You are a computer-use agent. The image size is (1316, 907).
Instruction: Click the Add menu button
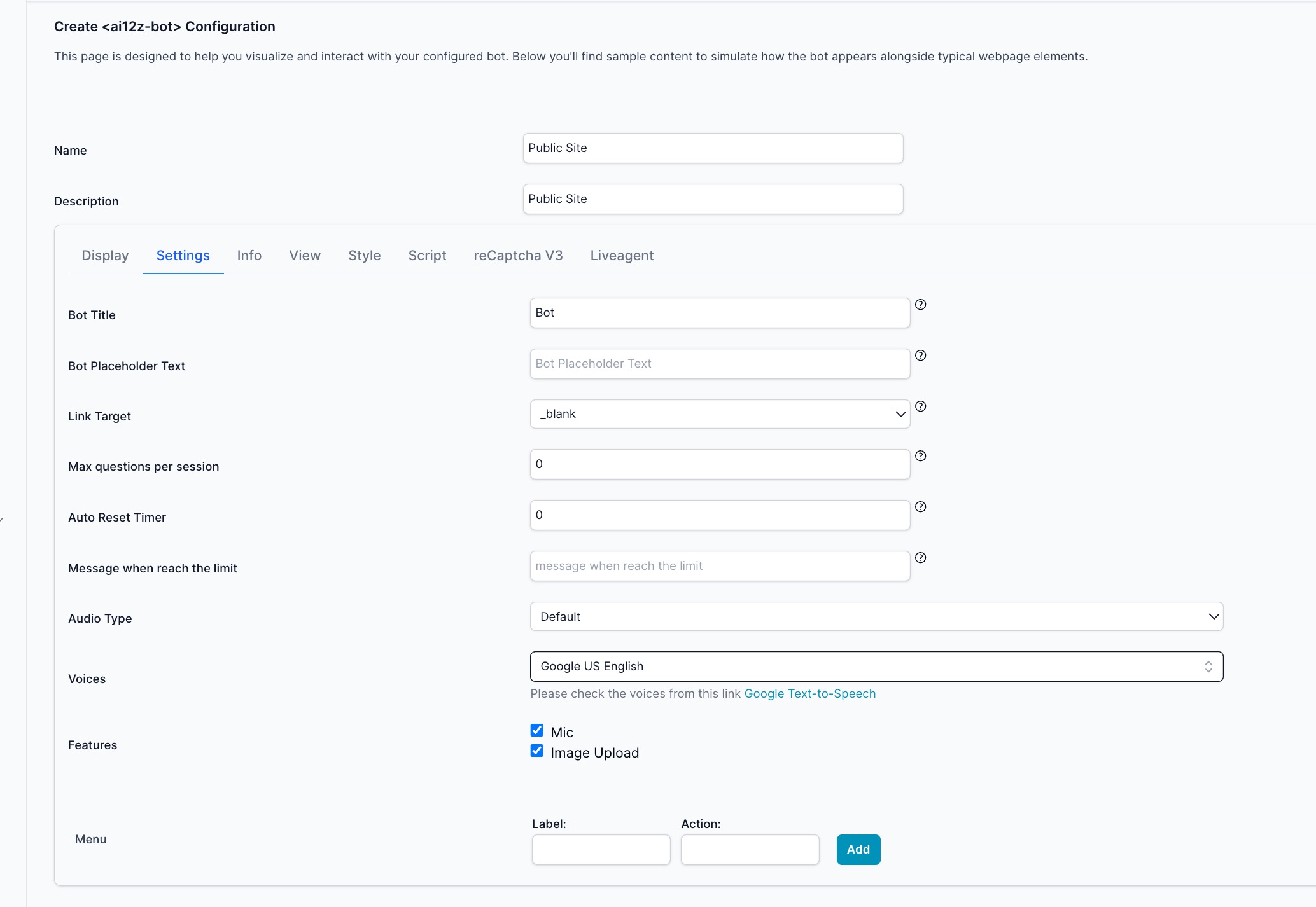[858, 850]
